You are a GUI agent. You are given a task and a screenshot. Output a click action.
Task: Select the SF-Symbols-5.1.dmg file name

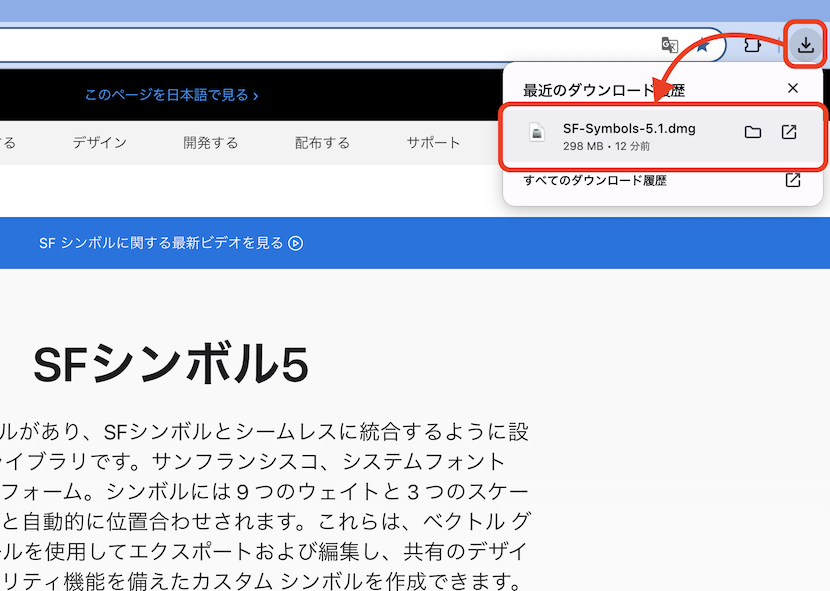point(629,128)
